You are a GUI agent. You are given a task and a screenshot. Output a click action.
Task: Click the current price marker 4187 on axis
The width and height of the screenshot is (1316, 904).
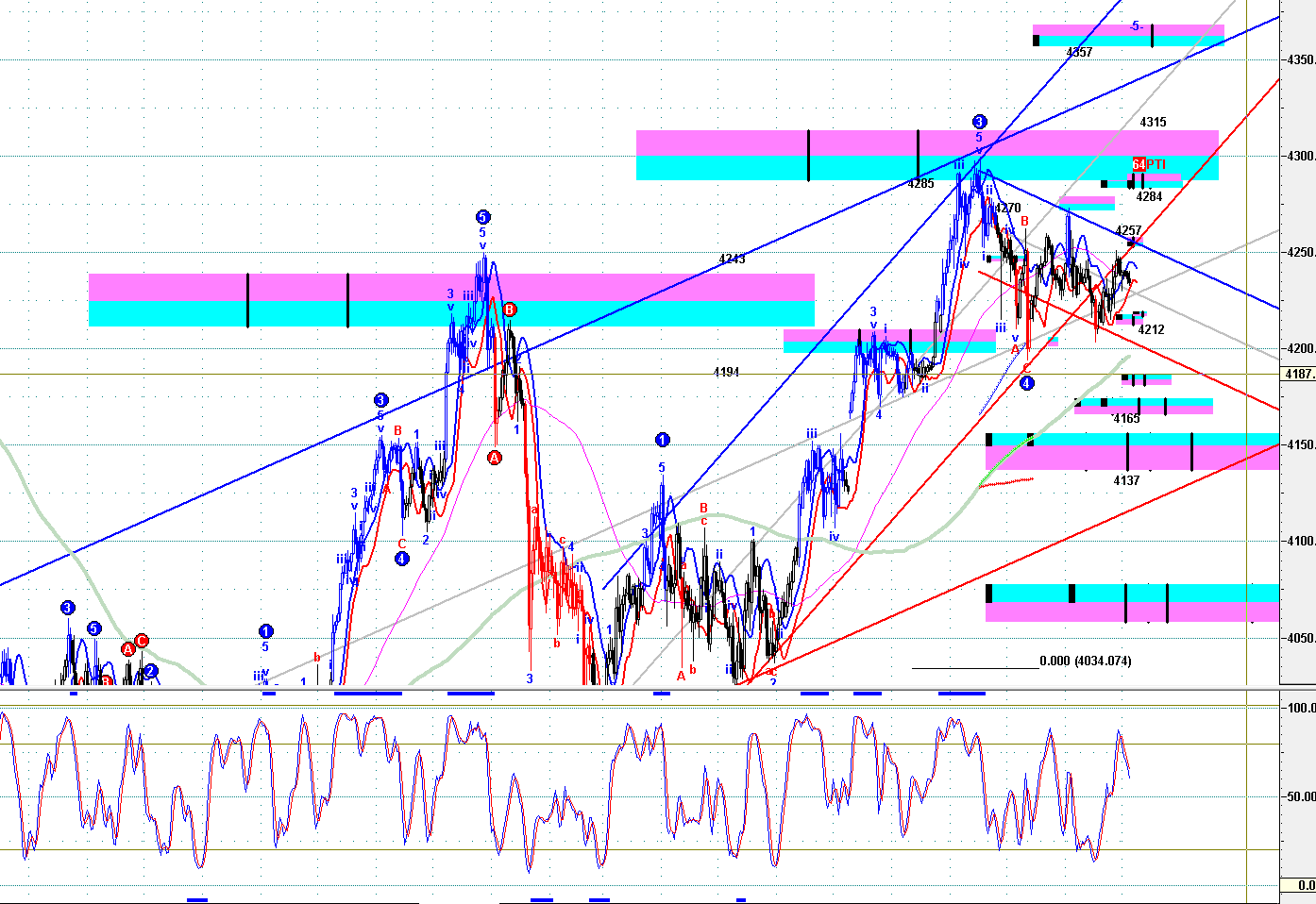pyautogui.click(x=1299, y=375)
